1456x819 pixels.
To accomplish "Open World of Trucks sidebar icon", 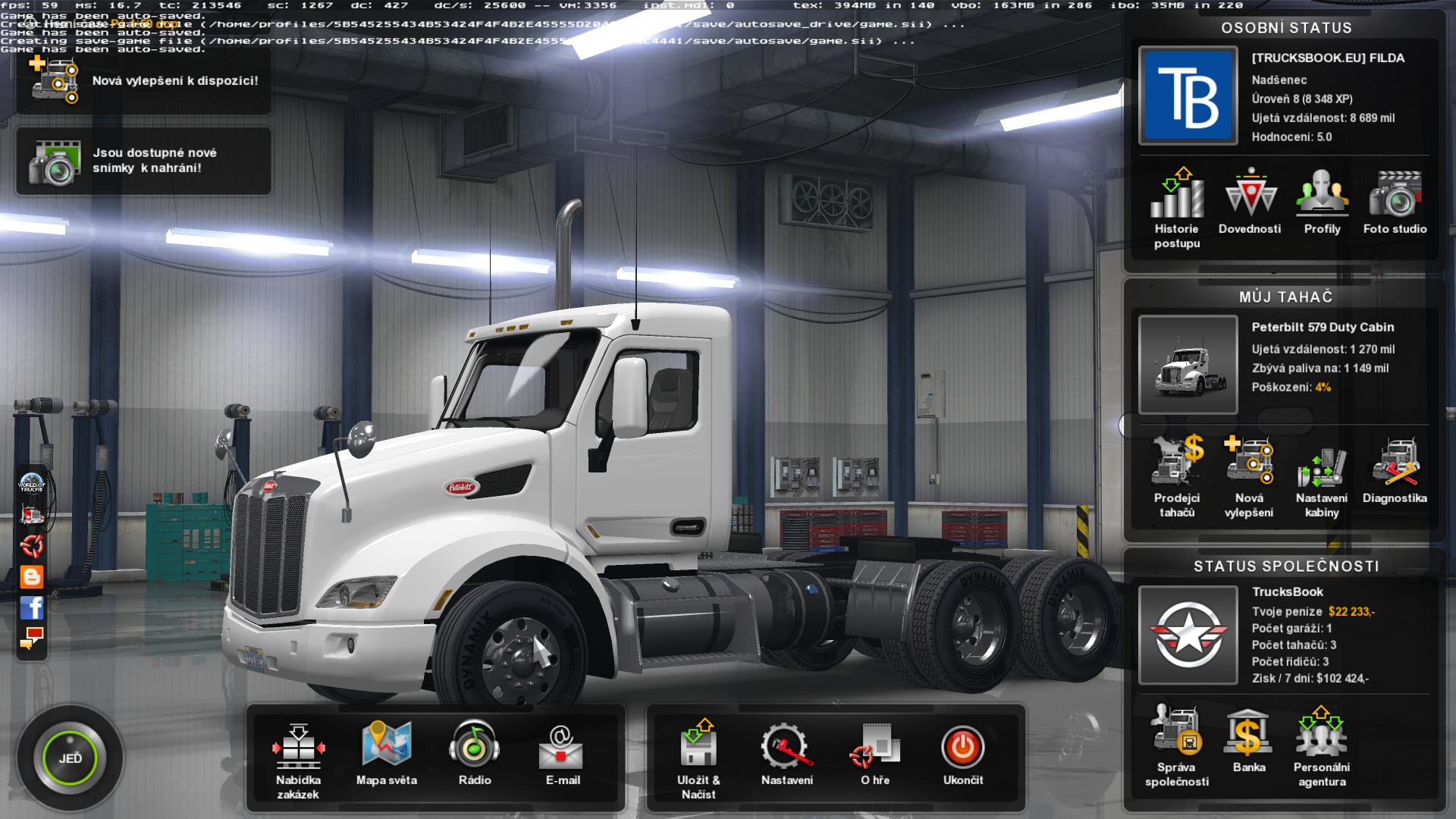I will click(32, 483).
